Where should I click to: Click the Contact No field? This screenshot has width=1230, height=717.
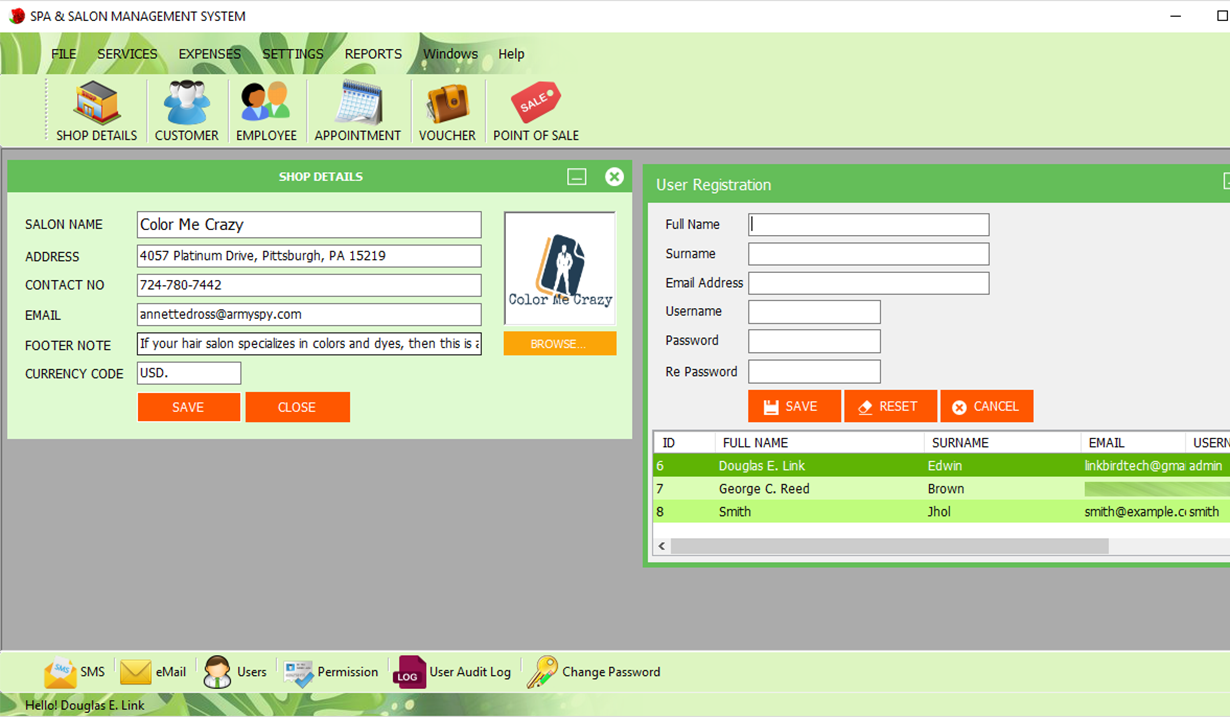point(309,285)
